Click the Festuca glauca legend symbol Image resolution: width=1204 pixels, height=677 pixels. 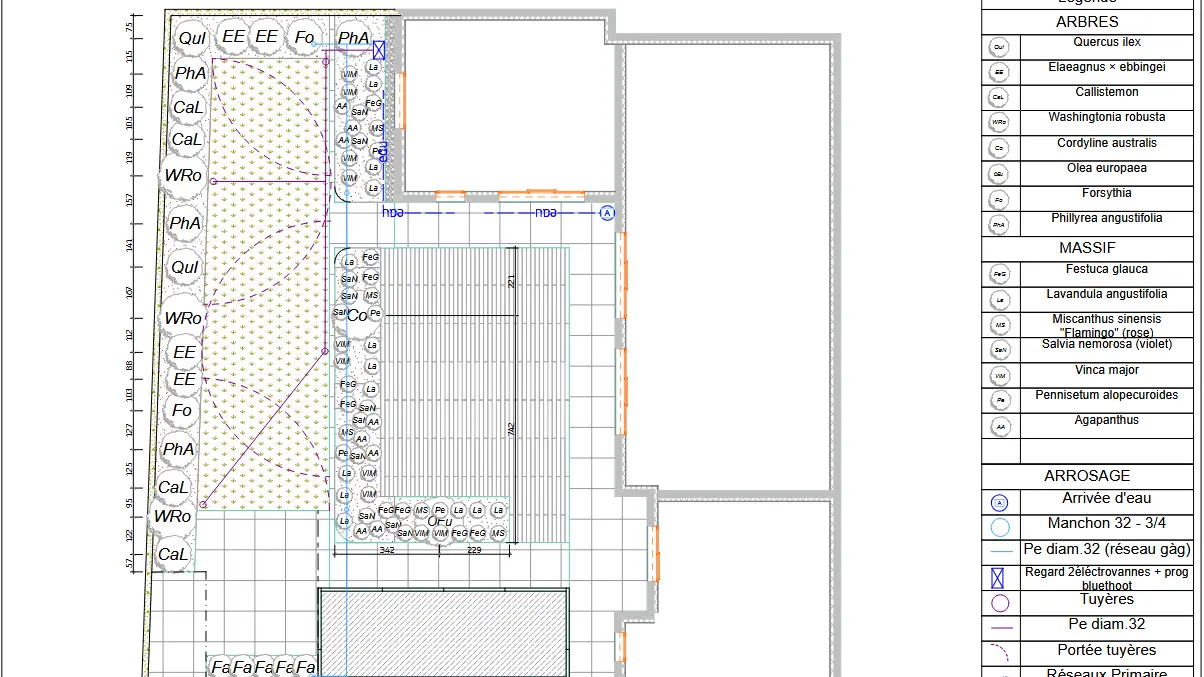(999, 274)
